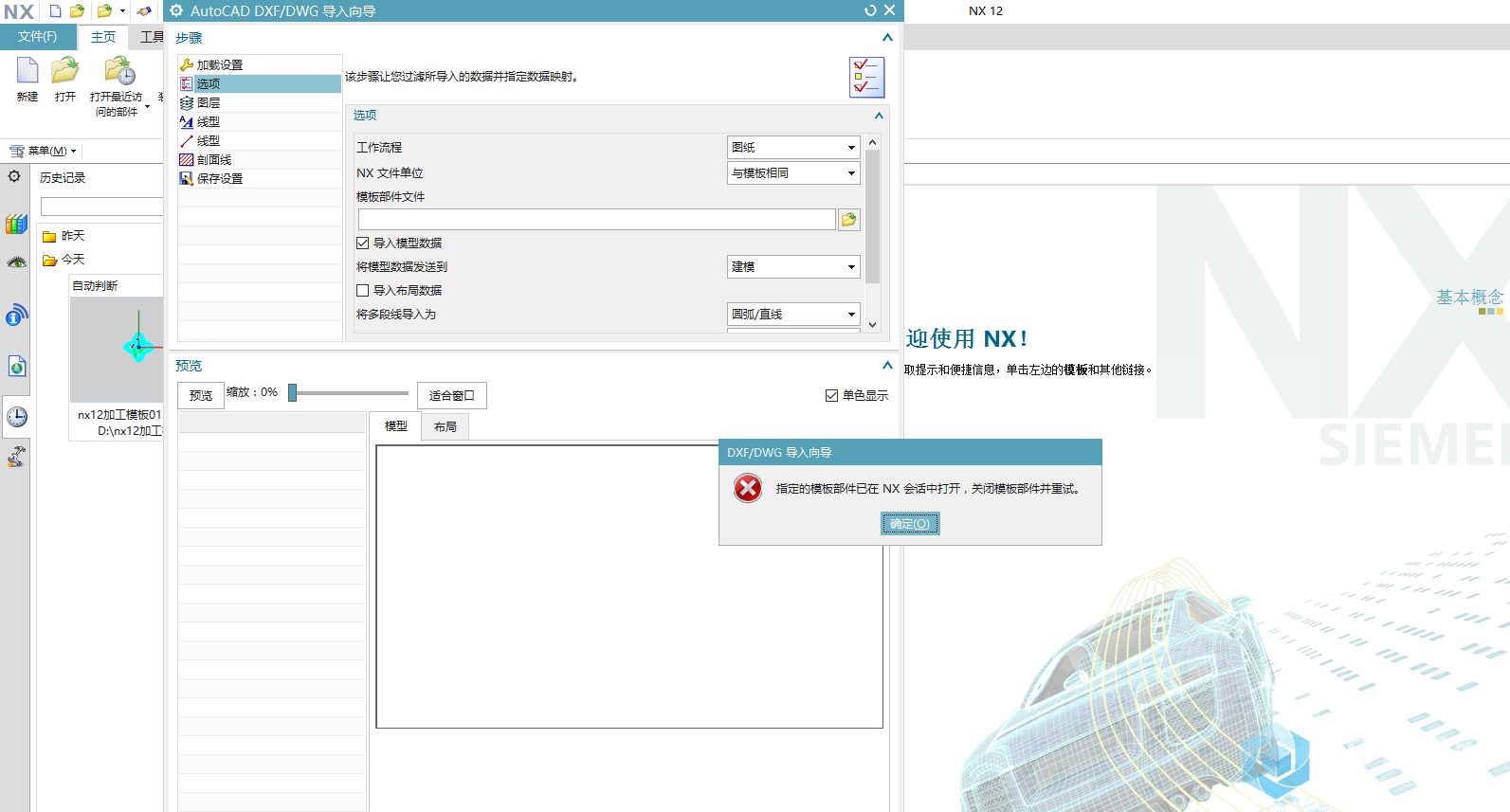The width and height of the screenshot is (1510, 812).
Task: Click the 打开 (Open) ribbon icon
Action: coord(65,71)
